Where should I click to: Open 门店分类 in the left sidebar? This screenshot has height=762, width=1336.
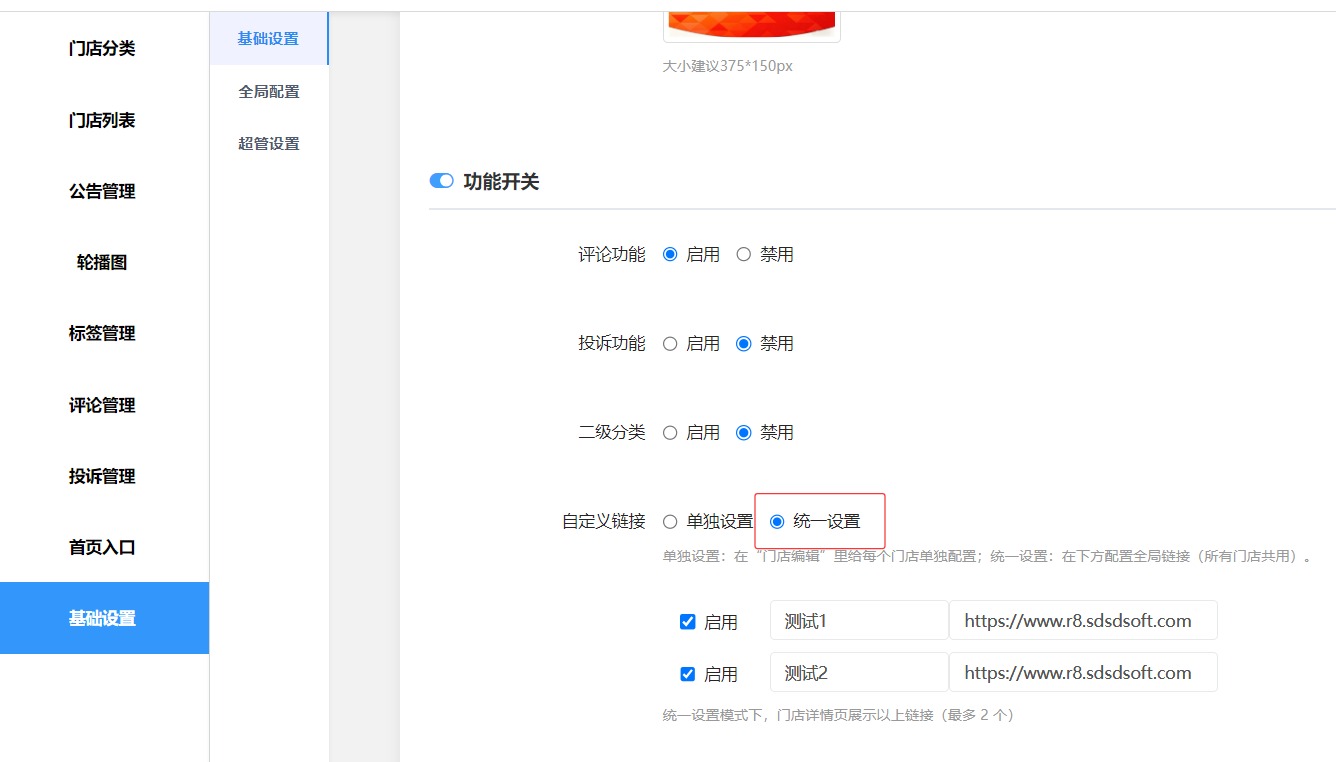click(102, 48)
